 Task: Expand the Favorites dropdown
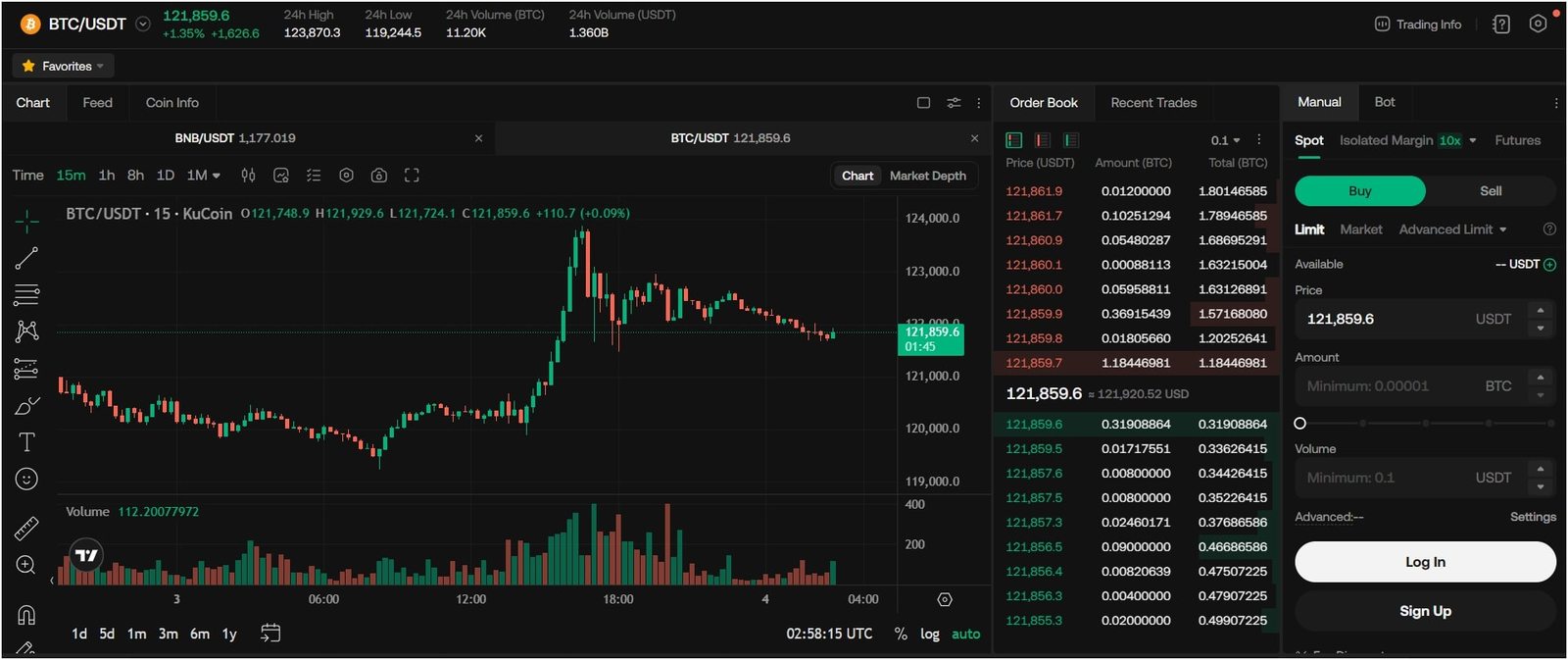tap(64, 66)
